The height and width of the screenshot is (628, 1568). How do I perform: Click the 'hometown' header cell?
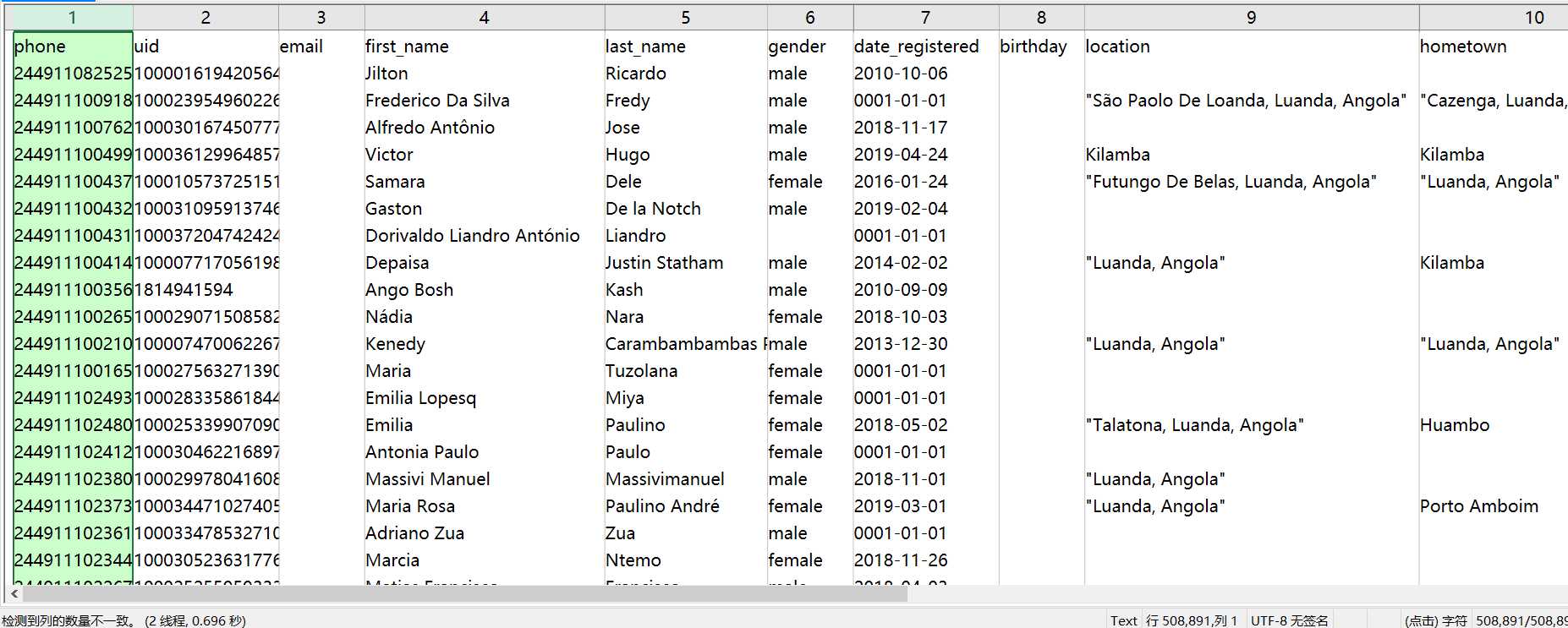click(x=1494, y=46)
